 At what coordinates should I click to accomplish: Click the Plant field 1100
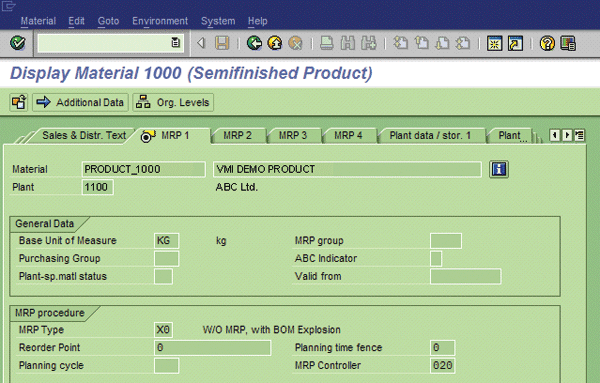(x=97, y=187)
